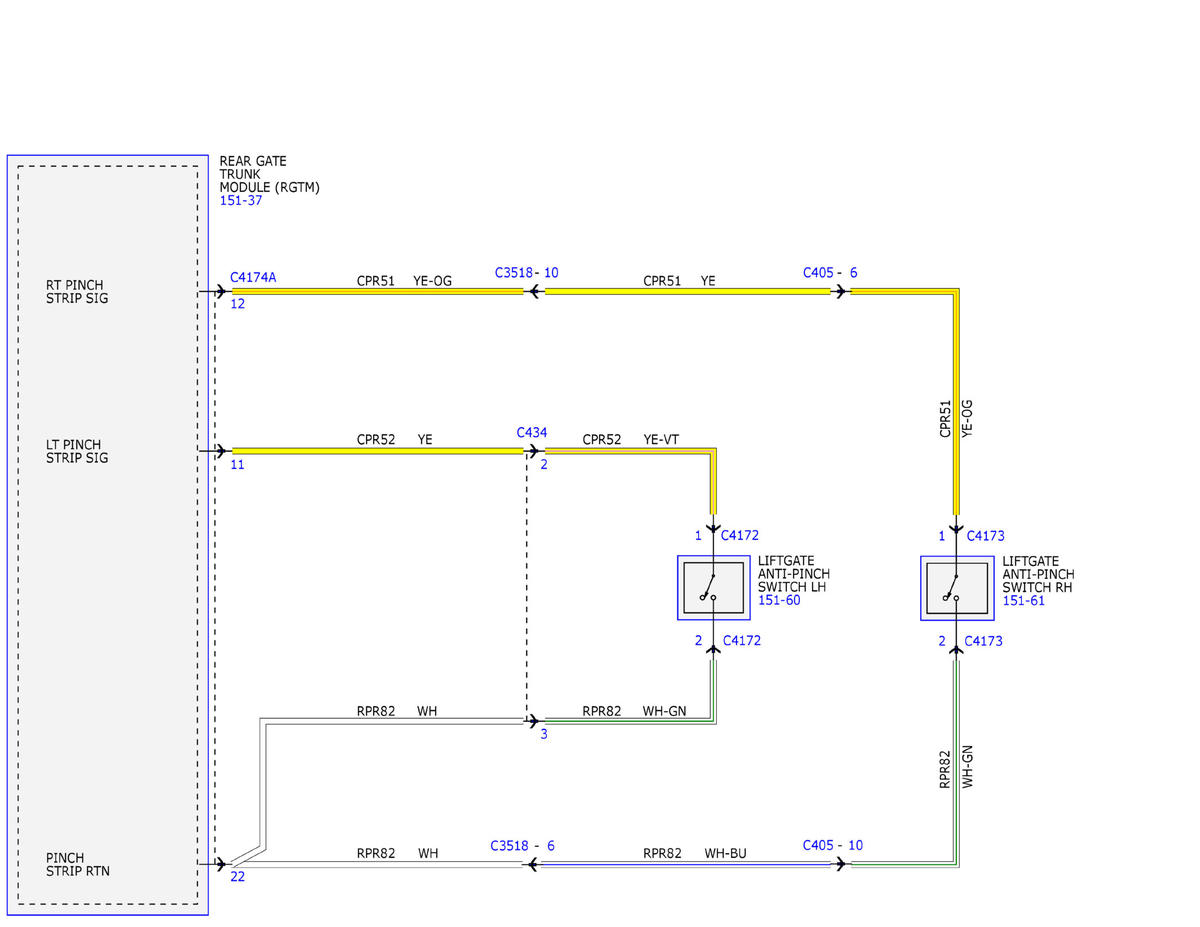This screenshot has width=1200, height=927.
Task: Click pin number 22 on the RGTM
Action: (x=237, y=877)
